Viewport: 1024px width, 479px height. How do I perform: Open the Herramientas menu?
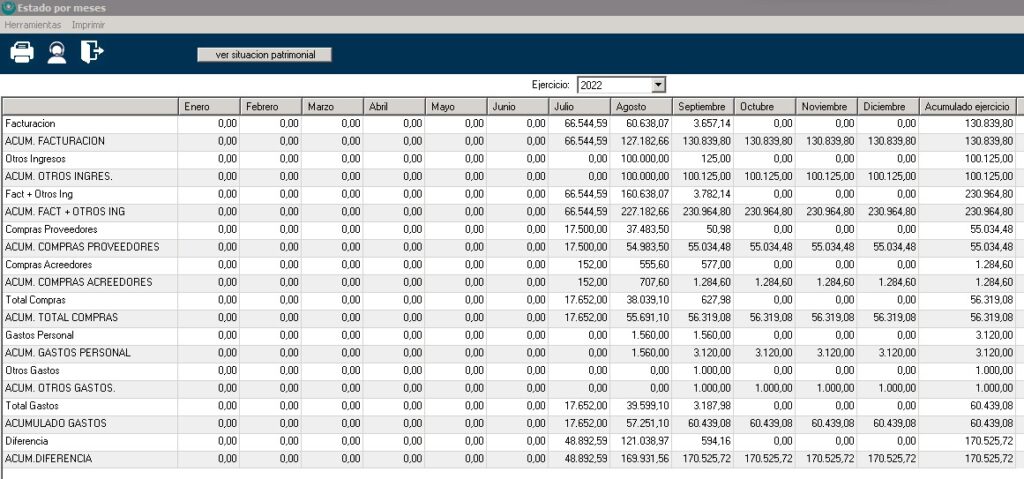click(x=33, y=24)
